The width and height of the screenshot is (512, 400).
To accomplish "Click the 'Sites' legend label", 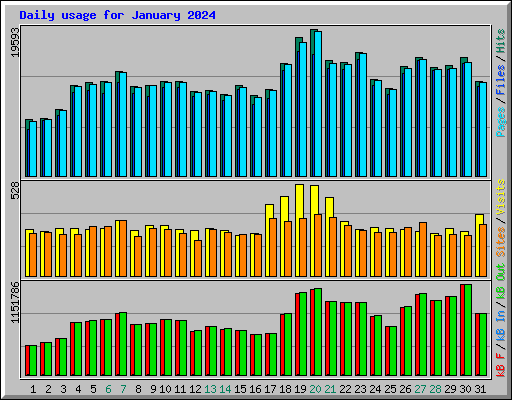I will click(x=501, y=242).
